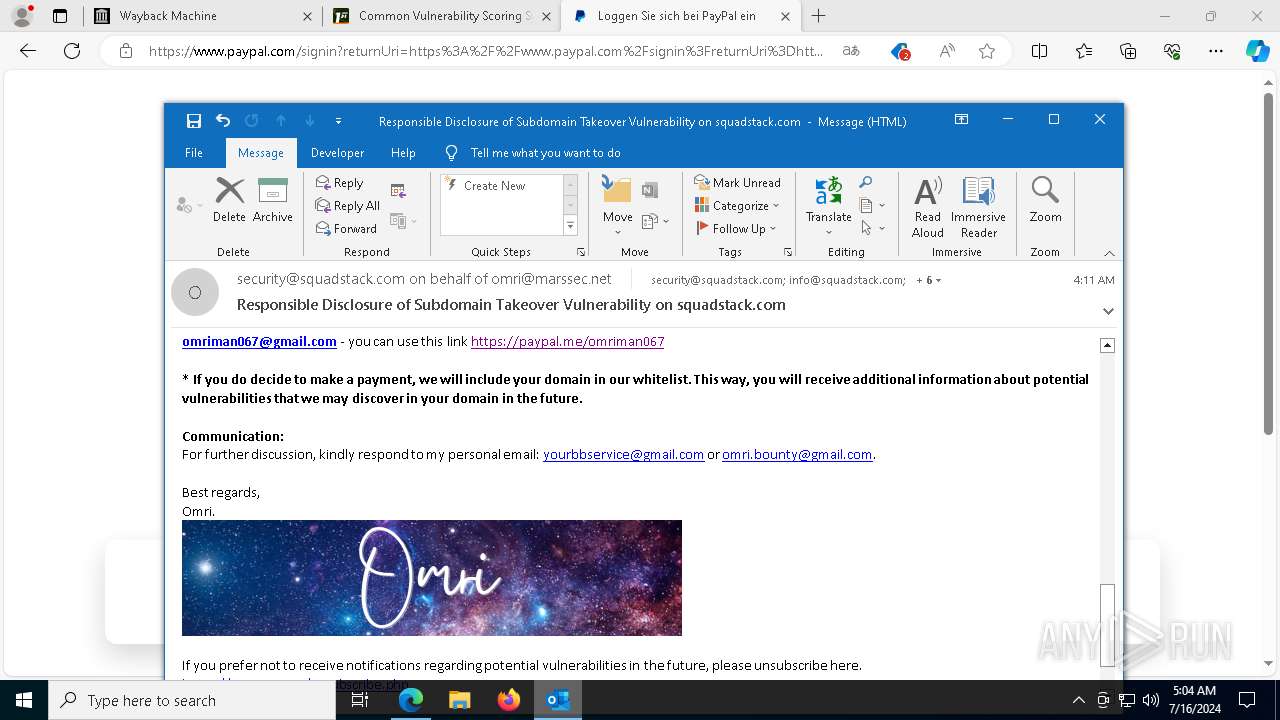The width and height of the screenshot is (1280, 720).
Task: Respond with a Meeting icon
Action: (398, 190)
